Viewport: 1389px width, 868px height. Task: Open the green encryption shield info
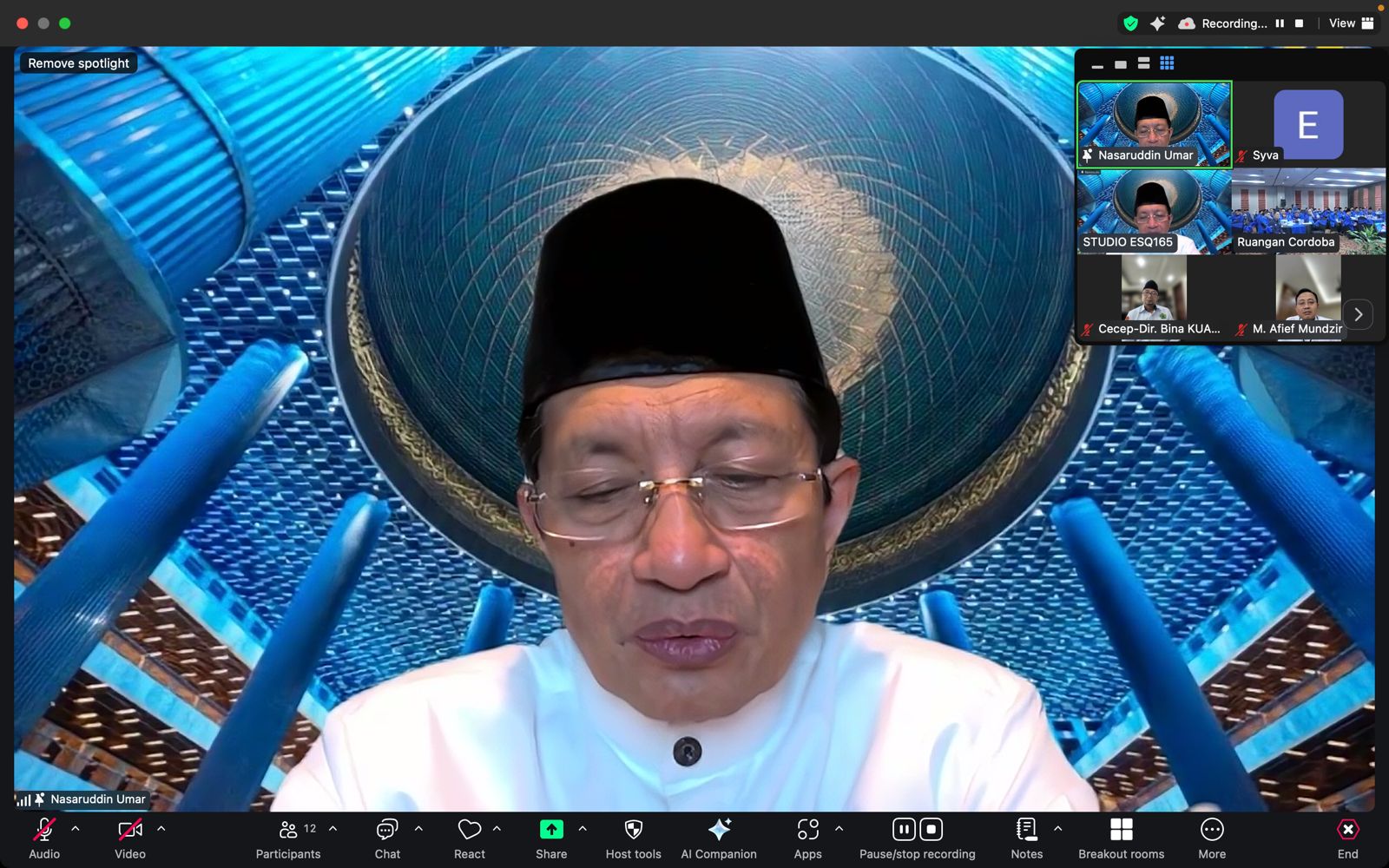coord(1130,23)
